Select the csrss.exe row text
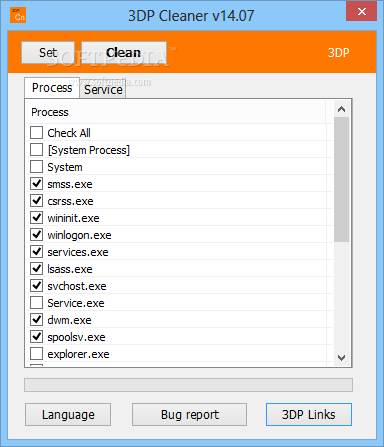The height and width of the screenshot is (447, 384). (70, 201)
